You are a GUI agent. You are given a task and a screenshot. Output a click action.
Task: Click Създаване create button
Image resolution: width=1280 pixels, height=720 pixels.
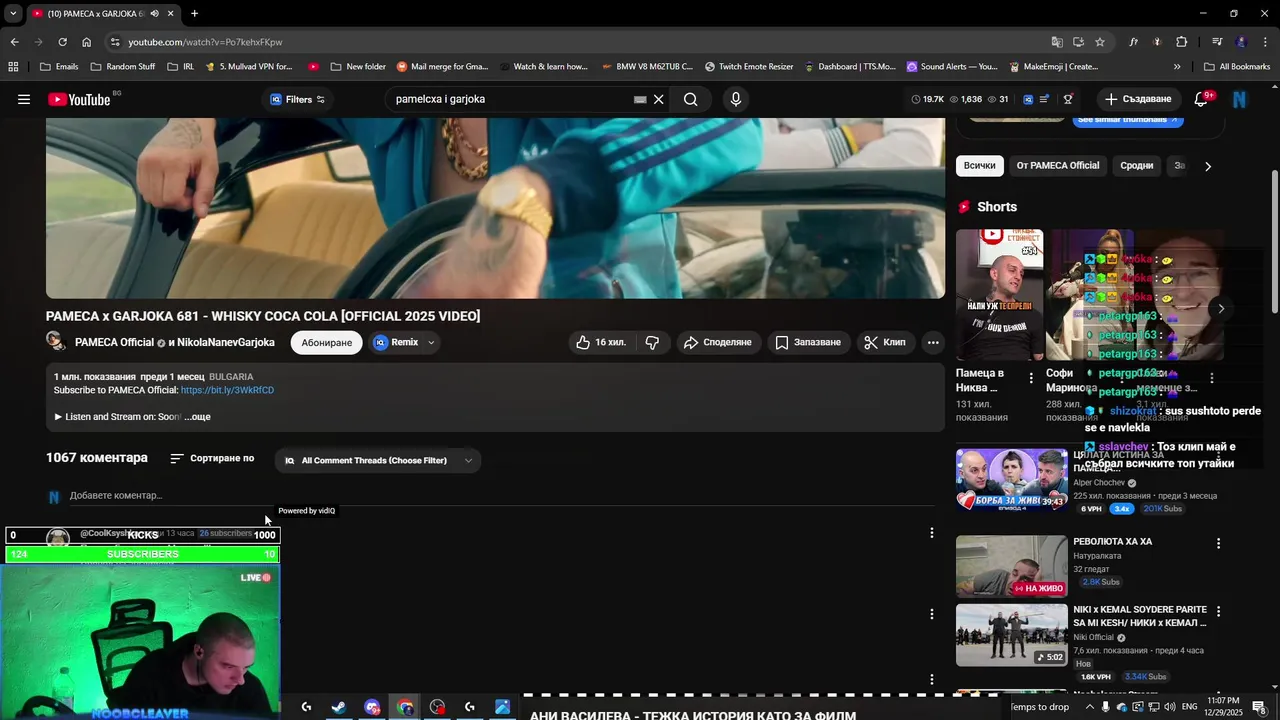(1138, 99)
